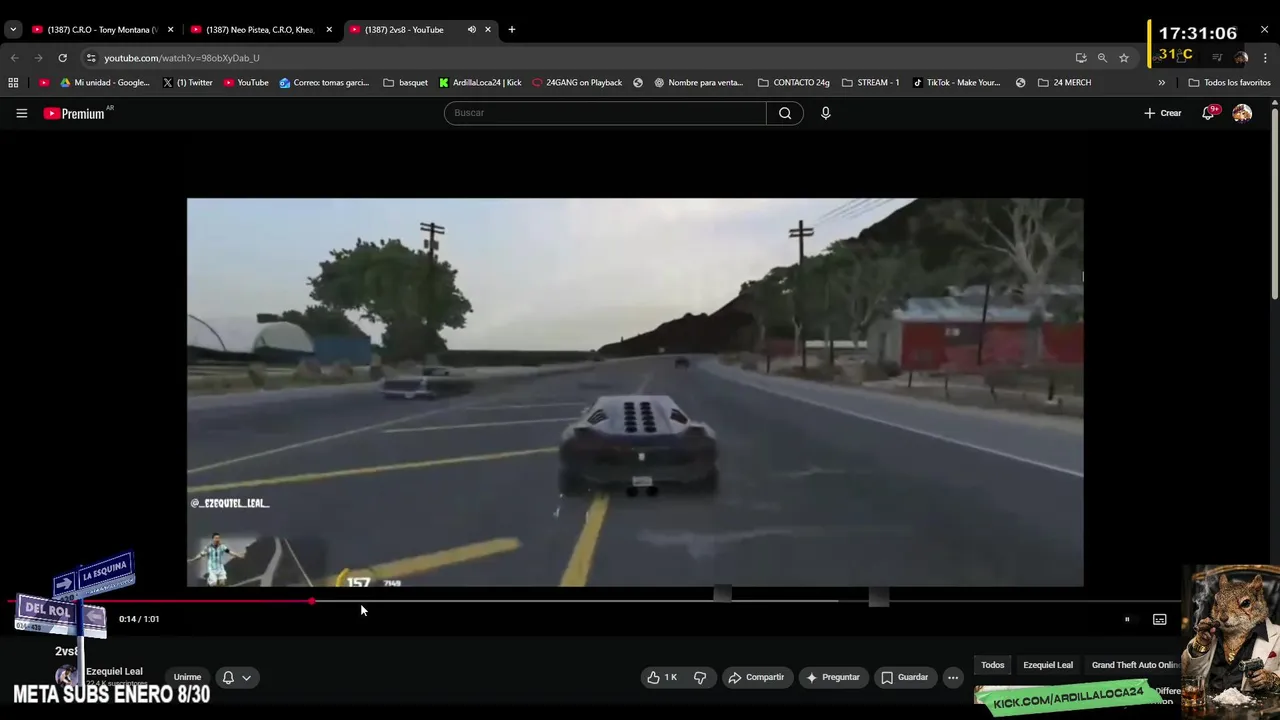The width and height of the screenshot is (1280, 720).
Task: Open the basquet bookmarks folder
Action: point(405,83)
